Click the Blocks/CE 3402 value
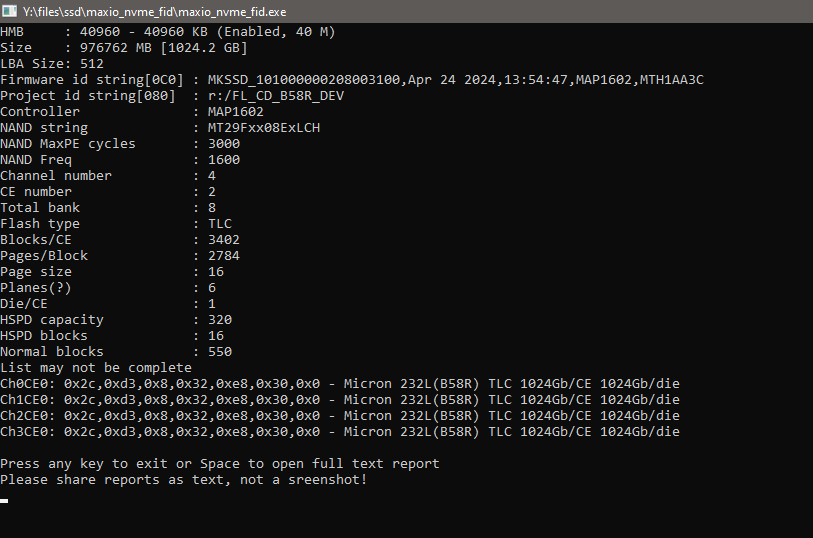Screen dimensions: 813x538 (224, 240)
